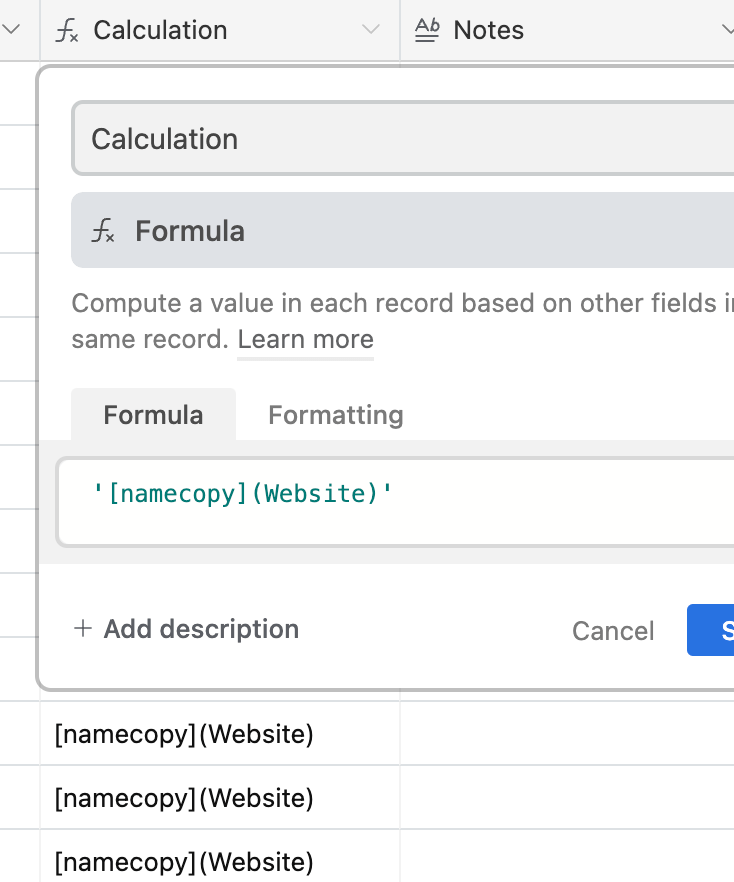Screen dimensions: 734x882
Task: Click the plus icon next to Add description
Action: click(80, 629)
